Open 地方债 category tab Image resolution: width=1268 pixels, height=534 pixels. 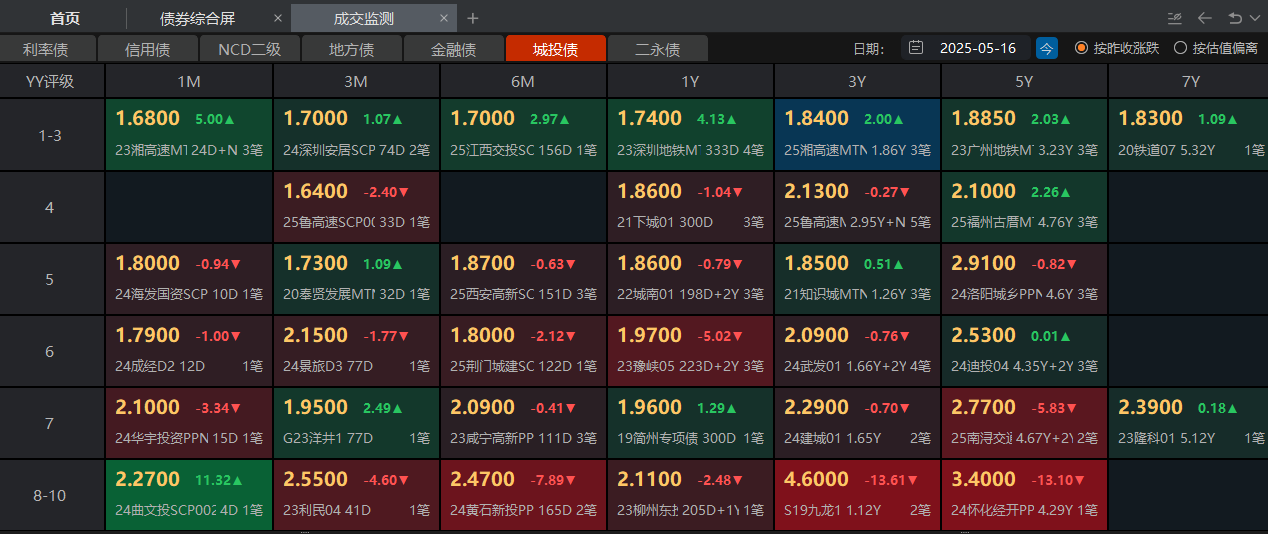click(351, 49)
